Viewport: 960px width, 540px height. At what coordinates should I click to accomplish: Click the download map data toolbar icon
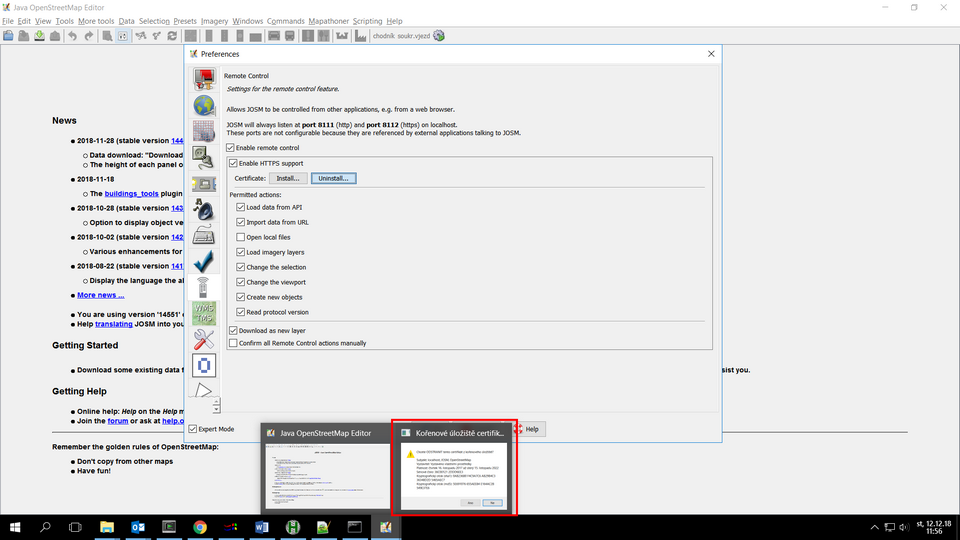point(40,36)
